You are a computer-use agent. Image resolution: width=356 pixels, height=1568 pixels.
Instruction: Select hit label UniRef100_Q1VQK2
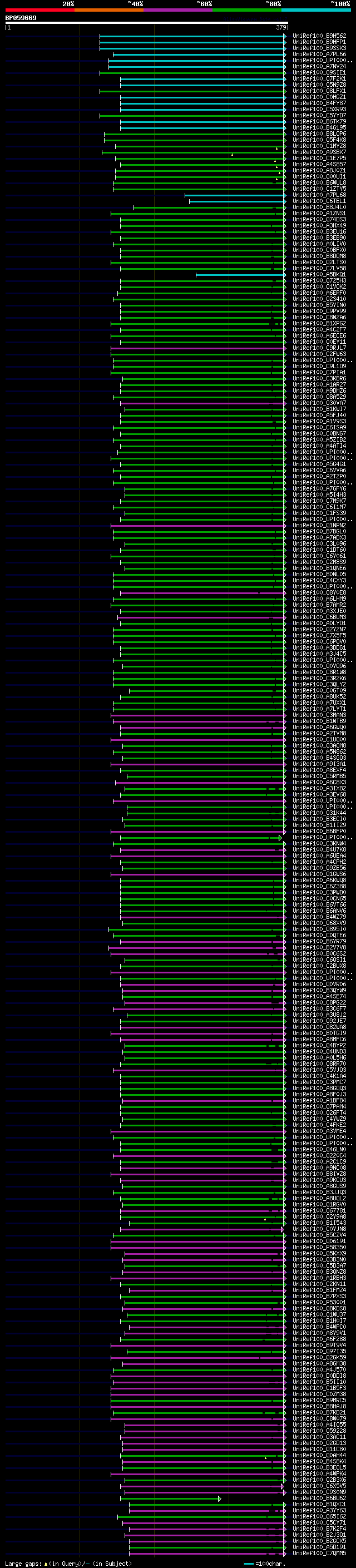pos(319,286)
